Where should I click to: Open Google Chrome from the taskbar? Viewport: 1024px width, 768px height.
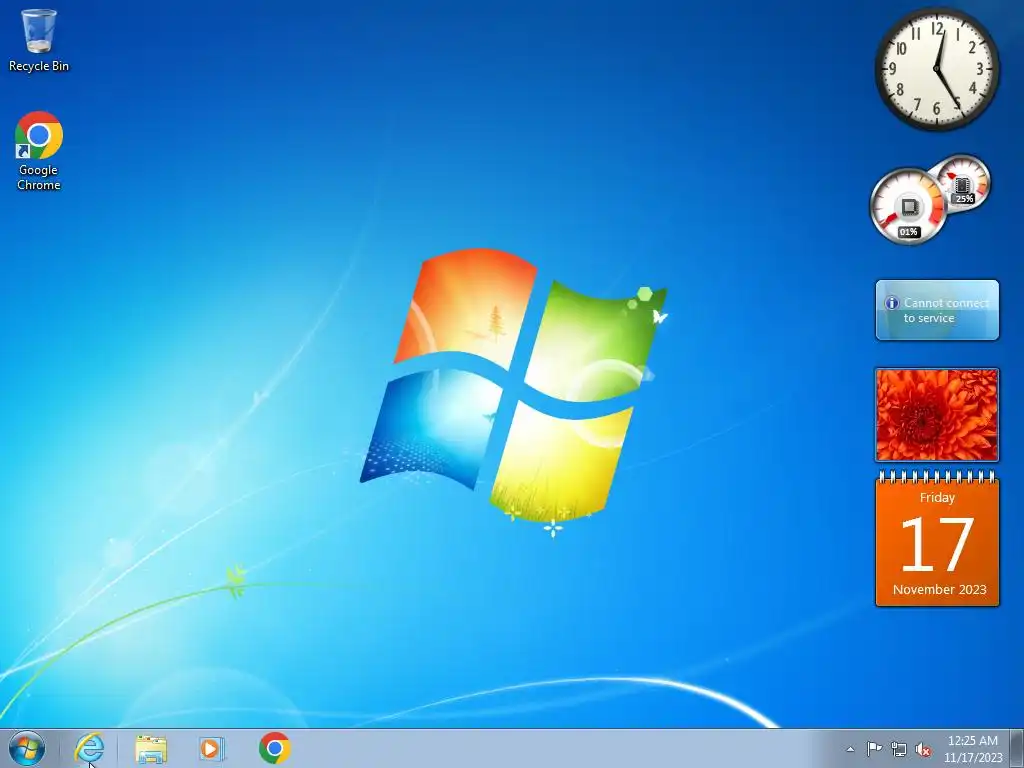coord(275,748)
